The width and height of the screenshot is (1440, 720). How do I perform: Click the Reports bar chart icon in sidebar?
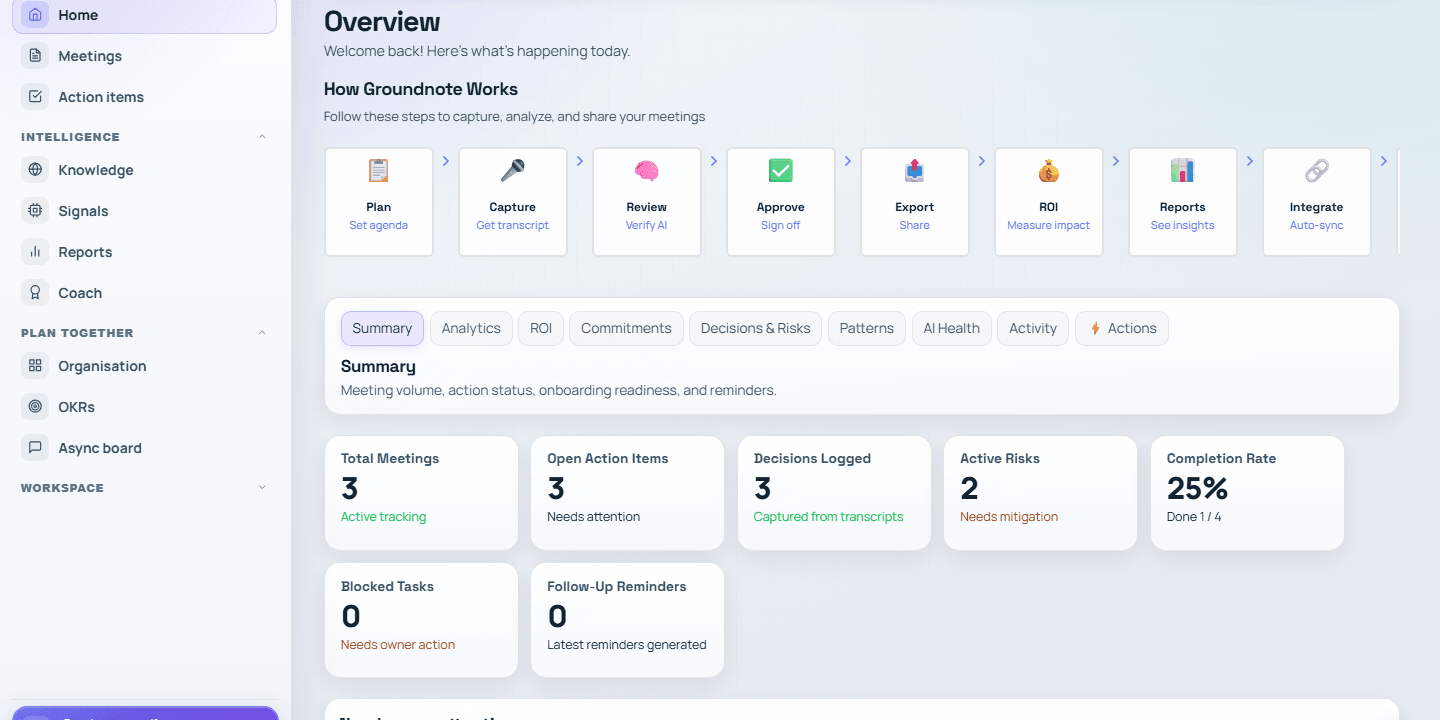[x=35, y=252]
